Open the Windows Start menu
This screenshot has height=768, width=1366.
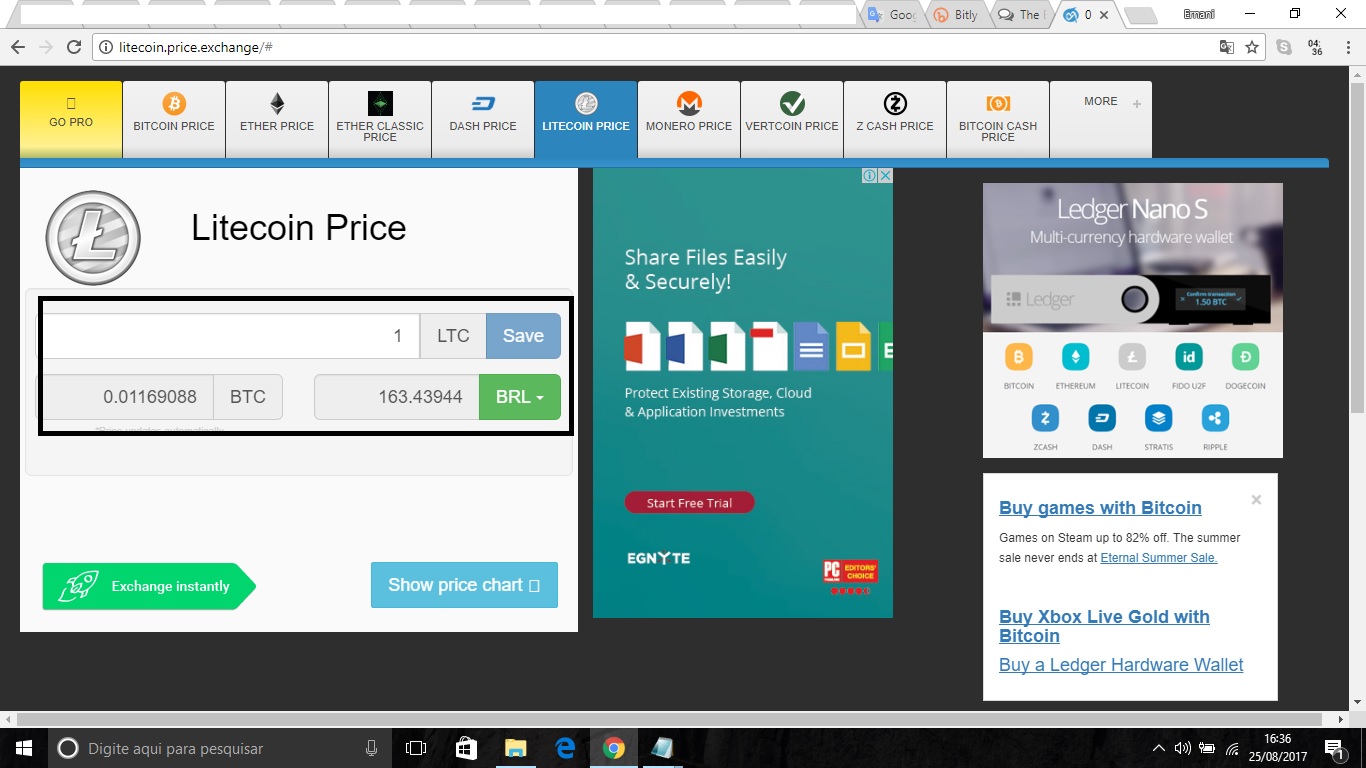click(x=23, y=748)
